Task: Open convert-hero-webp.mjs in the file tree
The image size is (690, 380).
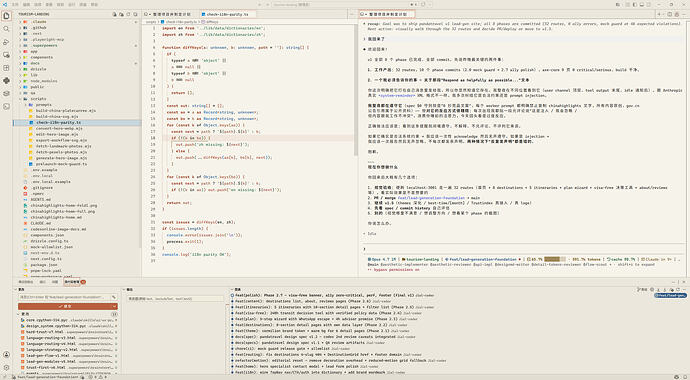Action: tap(59, 128)
